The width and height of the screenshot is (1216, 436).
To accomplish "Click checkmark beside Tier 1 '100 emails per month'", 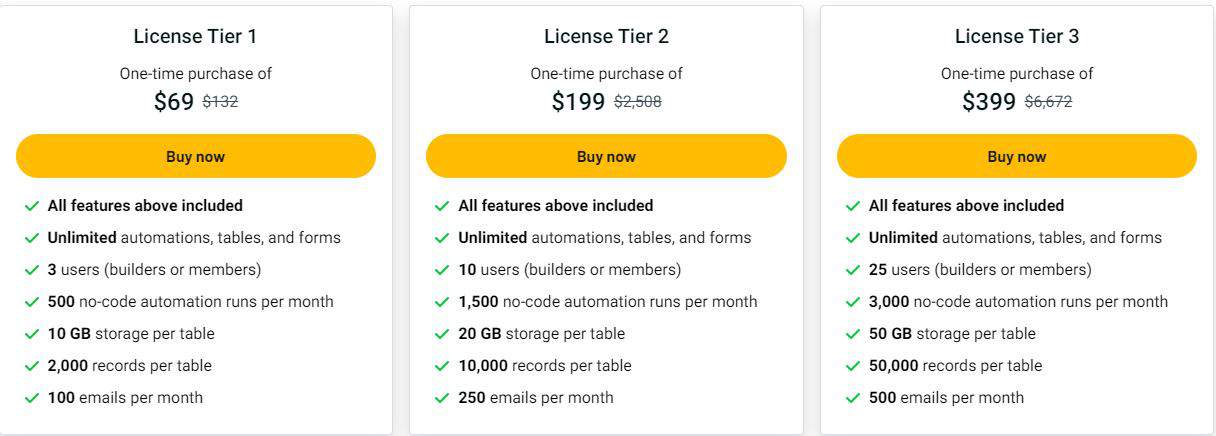I will click(32, 398).
